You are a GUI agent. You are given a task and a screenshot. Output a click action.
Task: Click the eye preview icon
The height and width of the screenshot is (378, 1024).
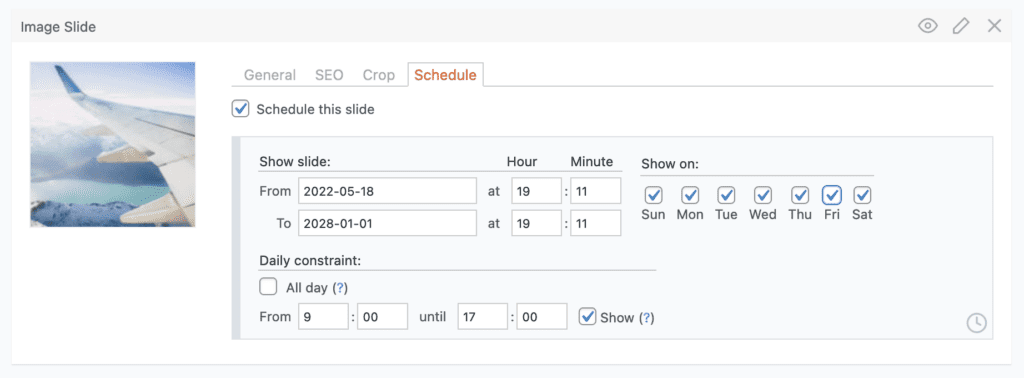coord(927,26)
